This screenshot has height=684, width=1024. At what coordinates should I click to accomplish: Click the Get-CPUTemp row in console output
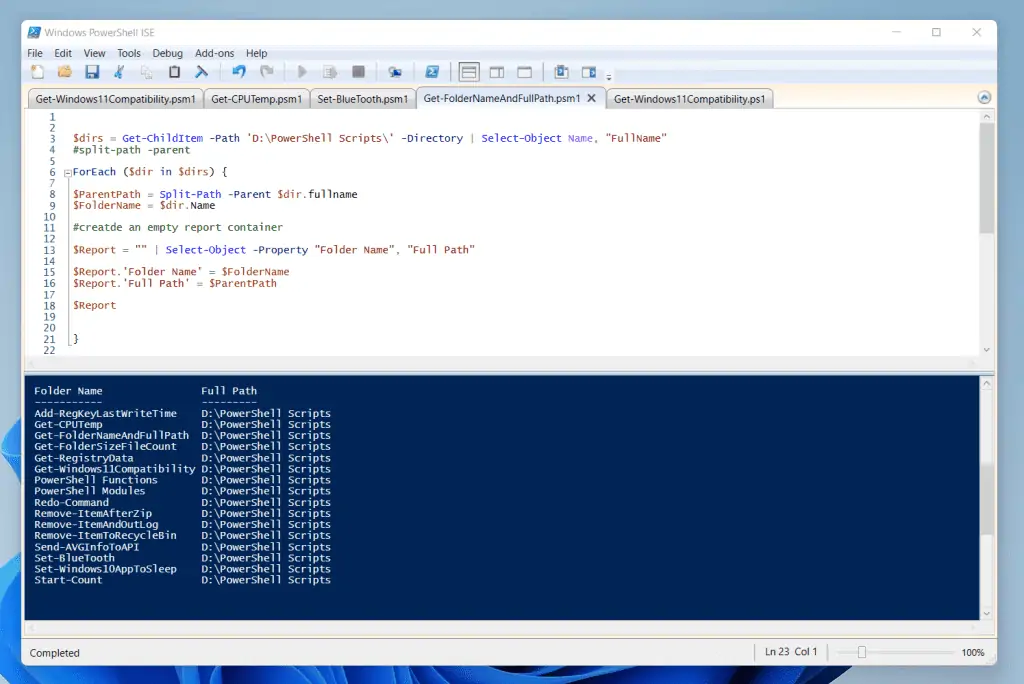182,425
